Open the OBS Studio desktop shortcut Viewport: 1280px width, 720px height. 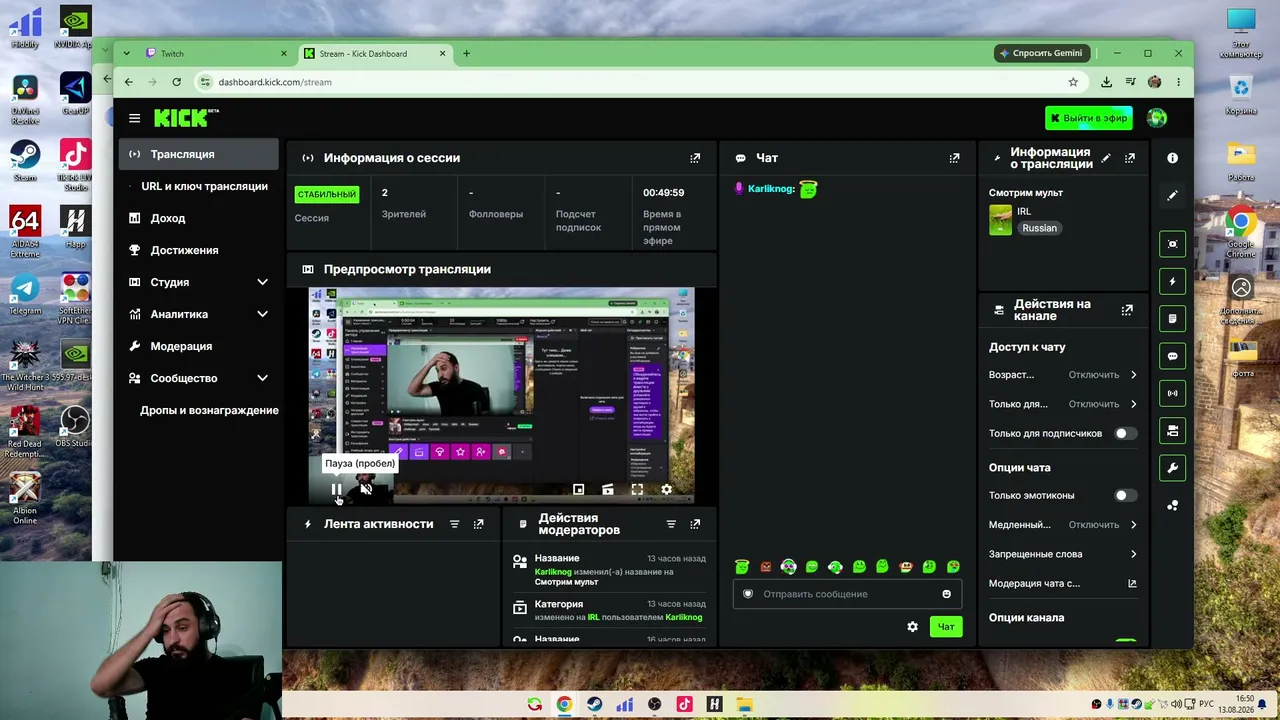tap(75, 425)
